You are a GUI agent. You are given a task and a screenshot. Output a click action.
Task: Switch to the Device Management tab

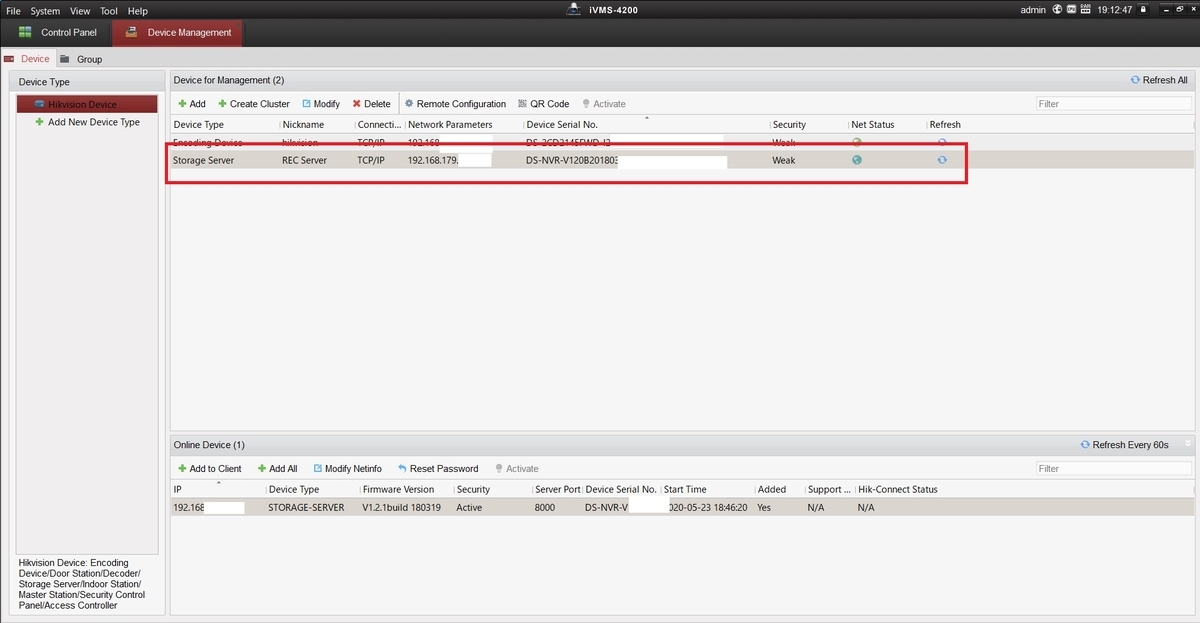(177, 33)
